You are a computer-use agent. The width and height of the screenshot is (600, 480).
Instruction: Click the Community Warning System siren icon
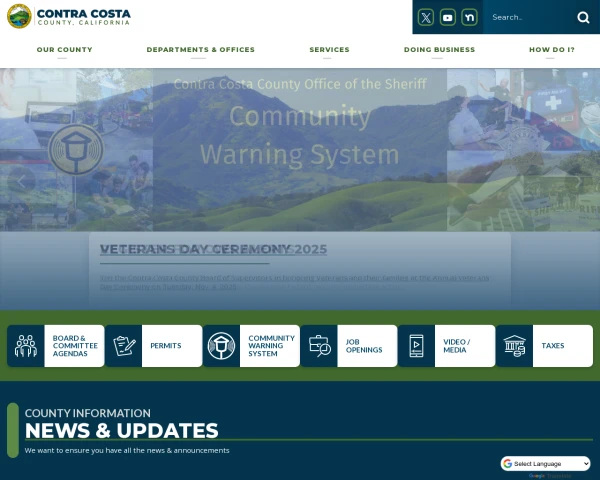tap(221, 346)
